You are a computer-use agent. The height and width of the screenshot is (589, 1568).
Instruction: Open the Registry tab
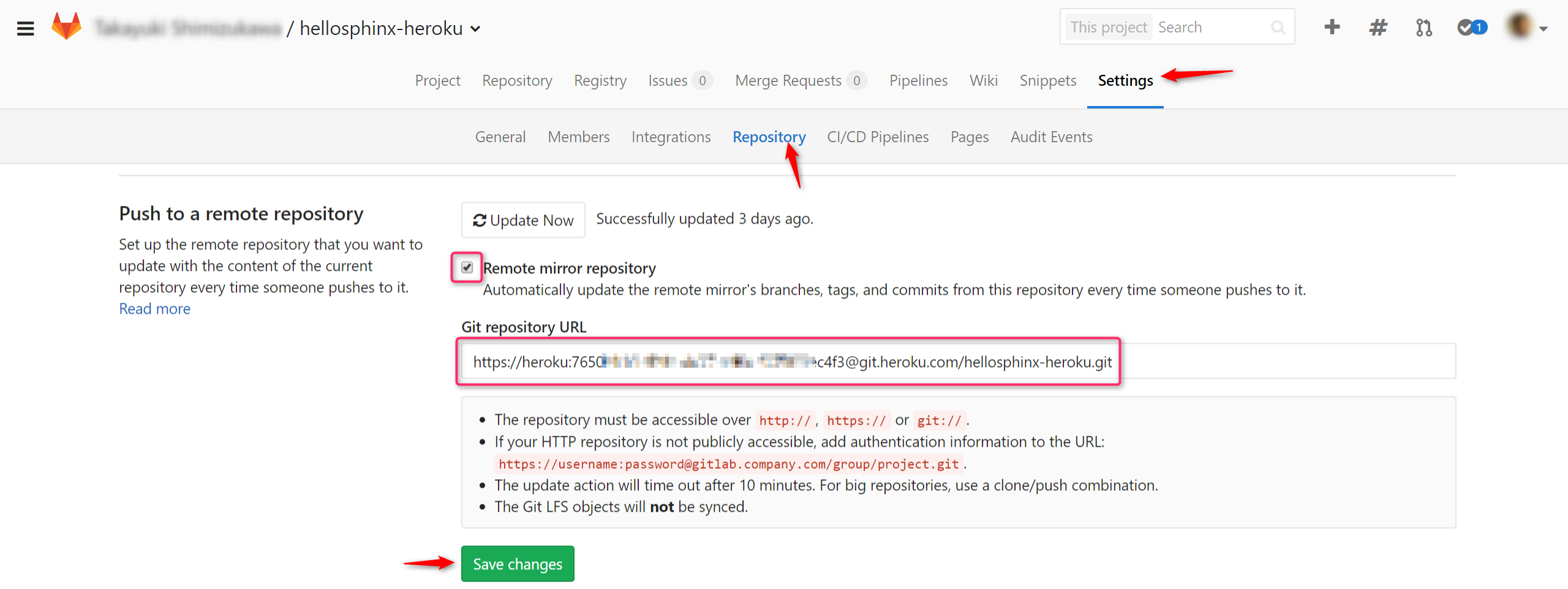[600, 81]
